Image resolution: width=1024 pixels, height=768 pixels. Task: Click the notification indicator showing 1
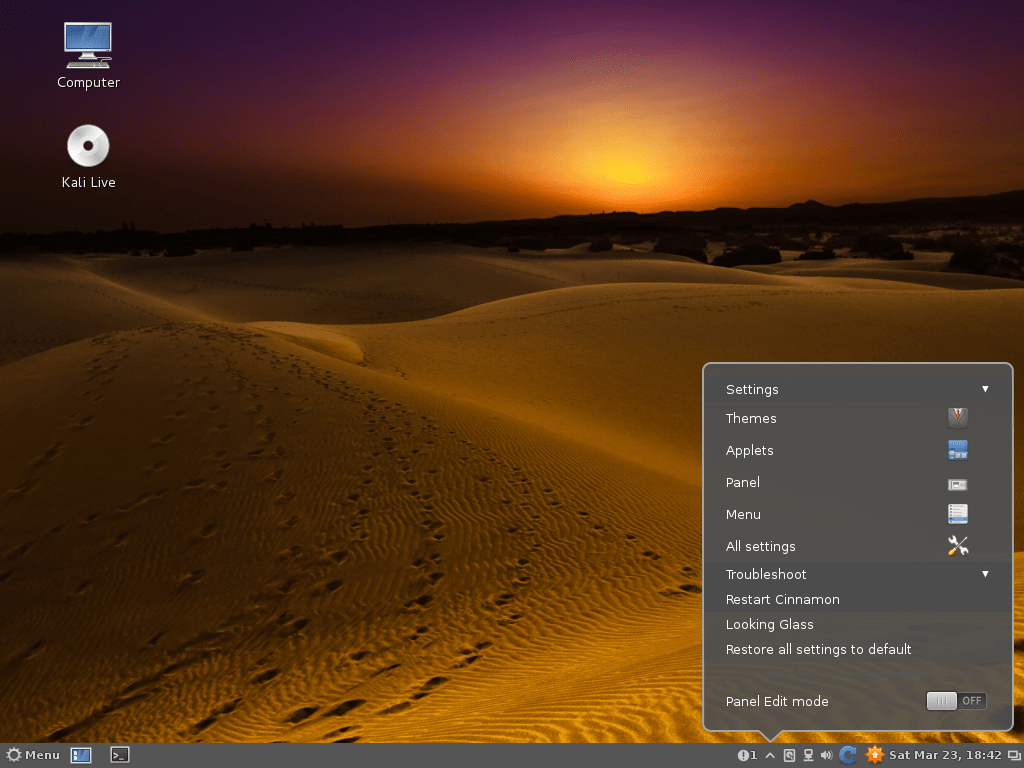[747, 755]
